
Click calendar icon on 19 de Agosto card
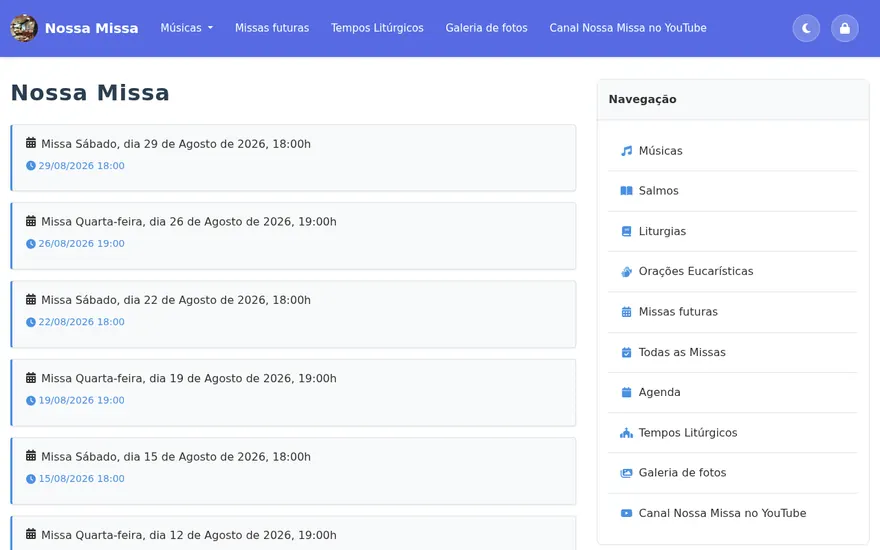coord(31,378)
